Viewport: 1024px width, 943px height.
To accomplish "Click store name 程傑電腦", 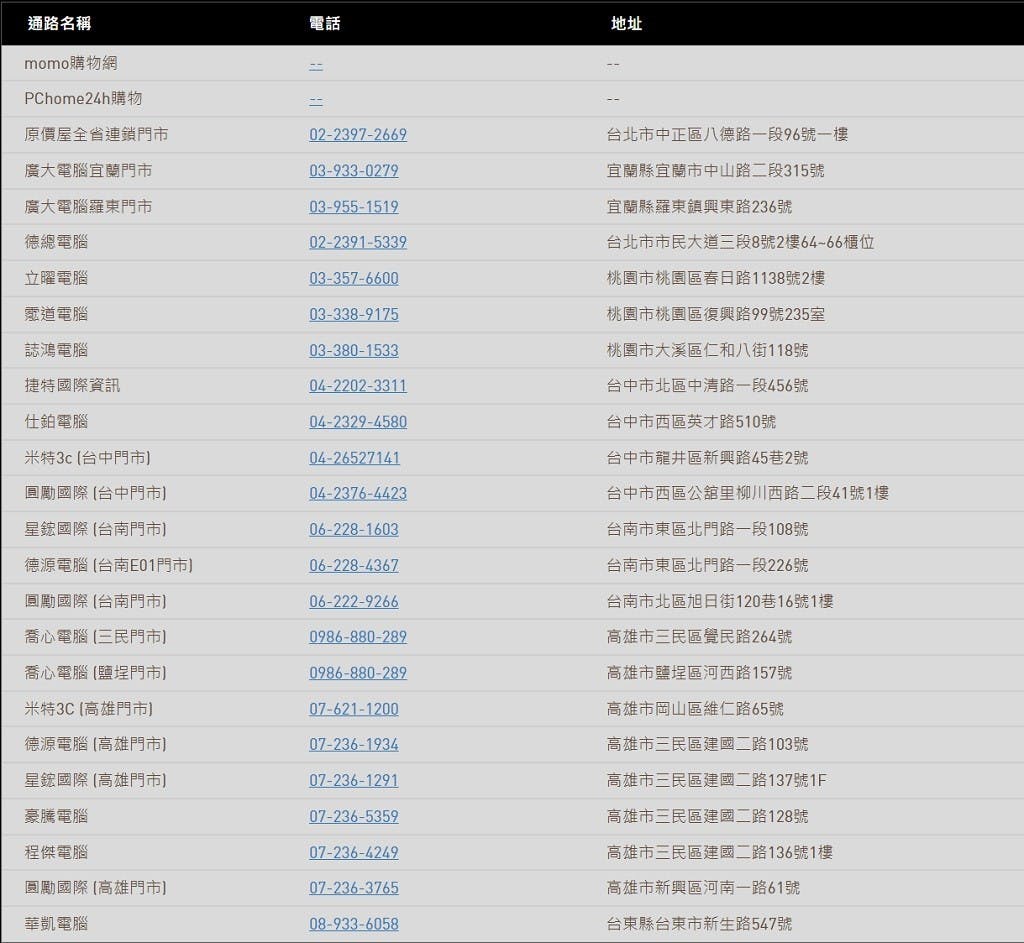I will pyautogui.click(x=56, y=852).
